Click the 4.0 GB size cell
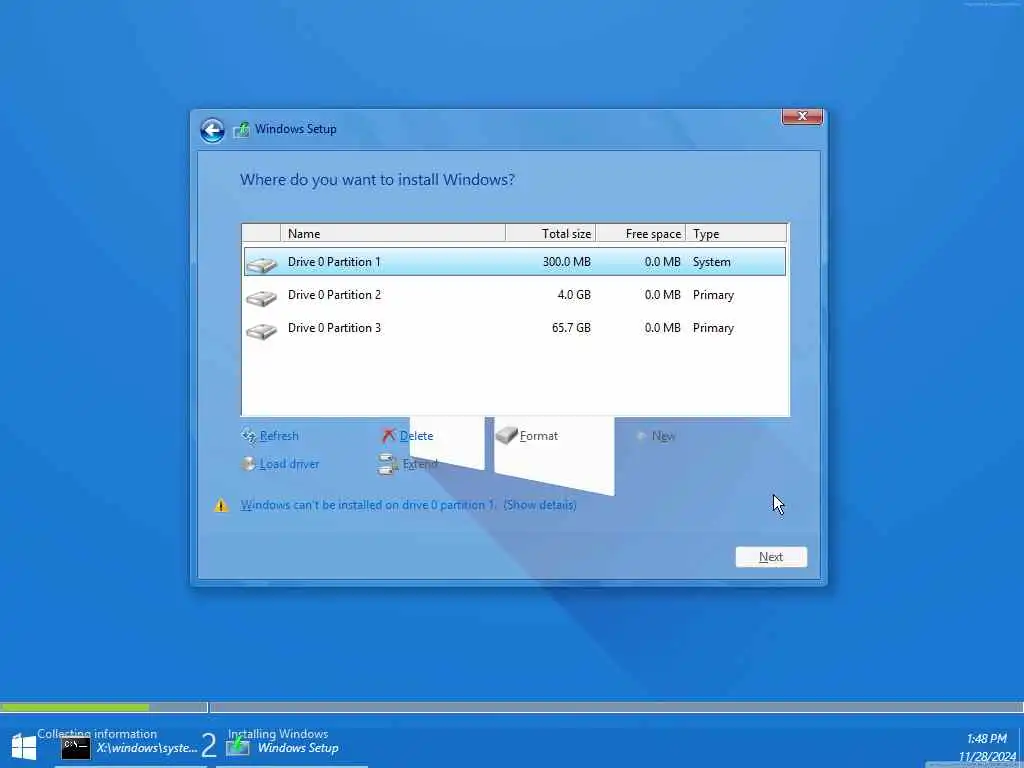Image resolution: width=1024 pixels, height=768 pixels. tap(574, 295)
